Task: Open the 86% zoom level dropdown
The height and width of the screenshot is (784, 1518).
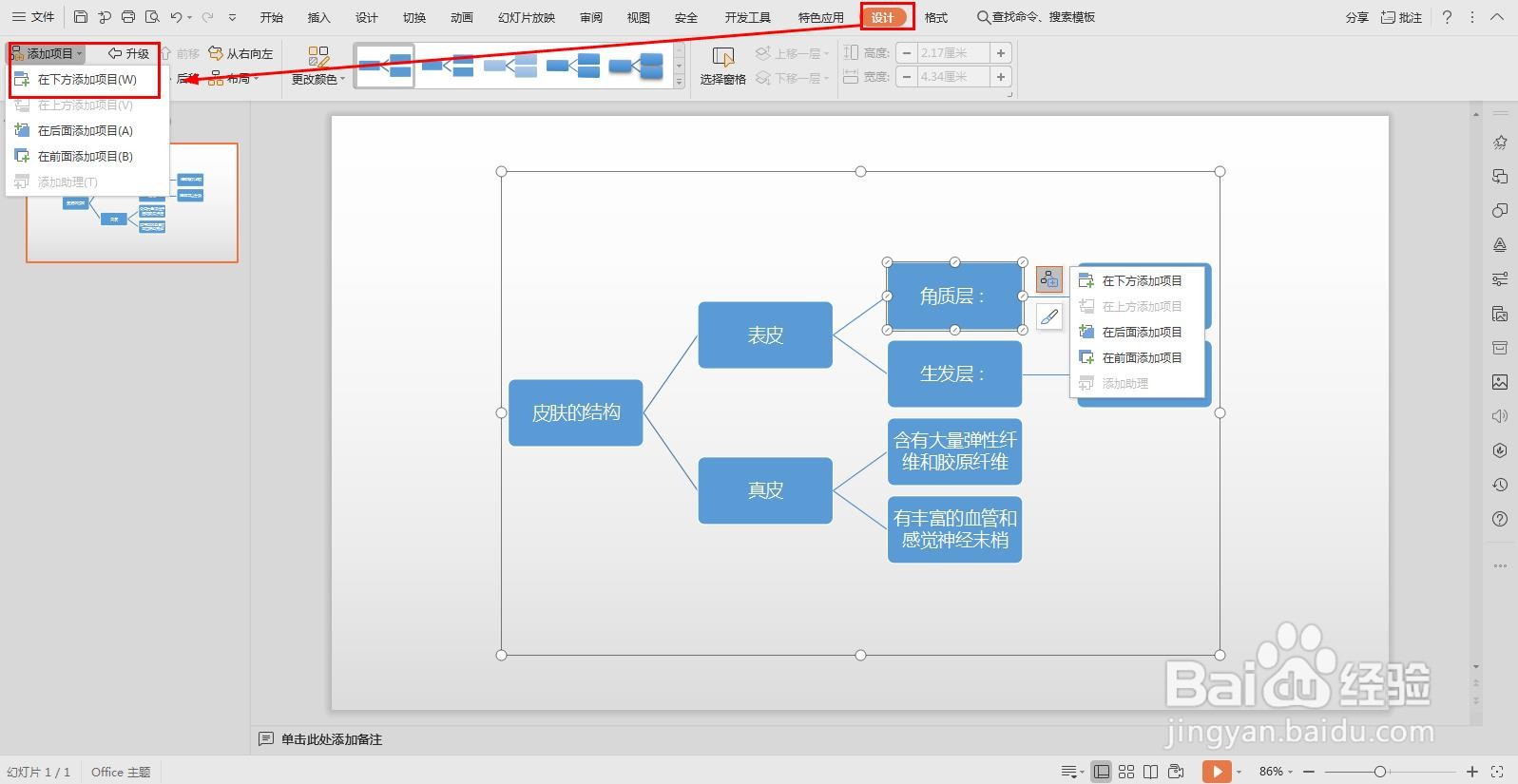Action: click(x=1276, y=772)
